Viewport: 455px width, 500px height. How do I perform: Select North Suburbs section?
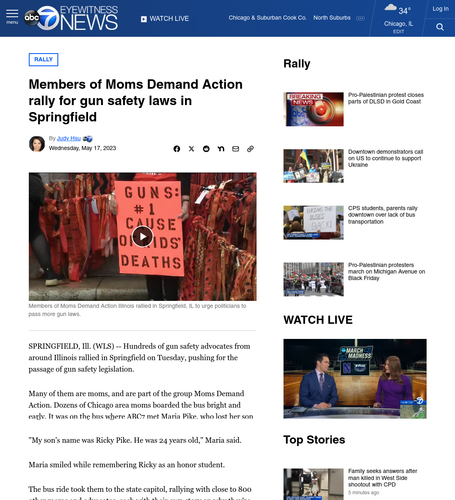pyautogui.click(x=332, y=18)
